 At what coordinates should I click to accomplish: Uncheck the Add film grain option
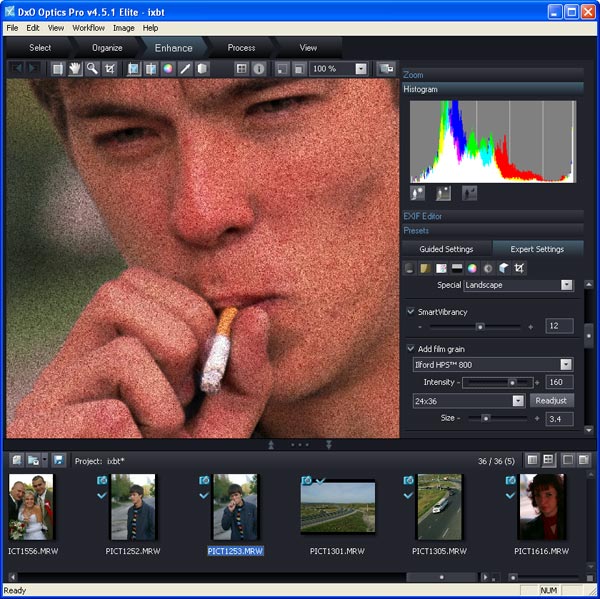click(x=411, y=348)
